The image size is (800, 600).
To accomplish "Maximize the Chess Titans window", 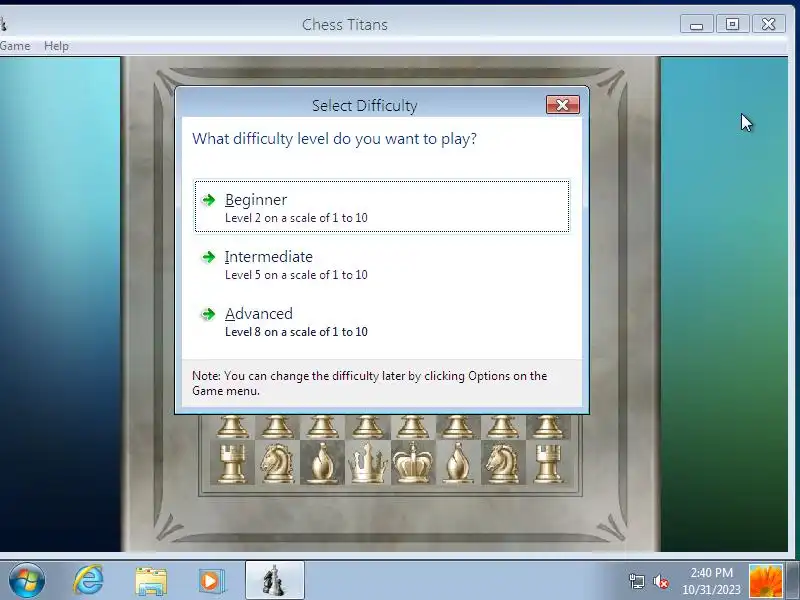I will pos(733,24).
